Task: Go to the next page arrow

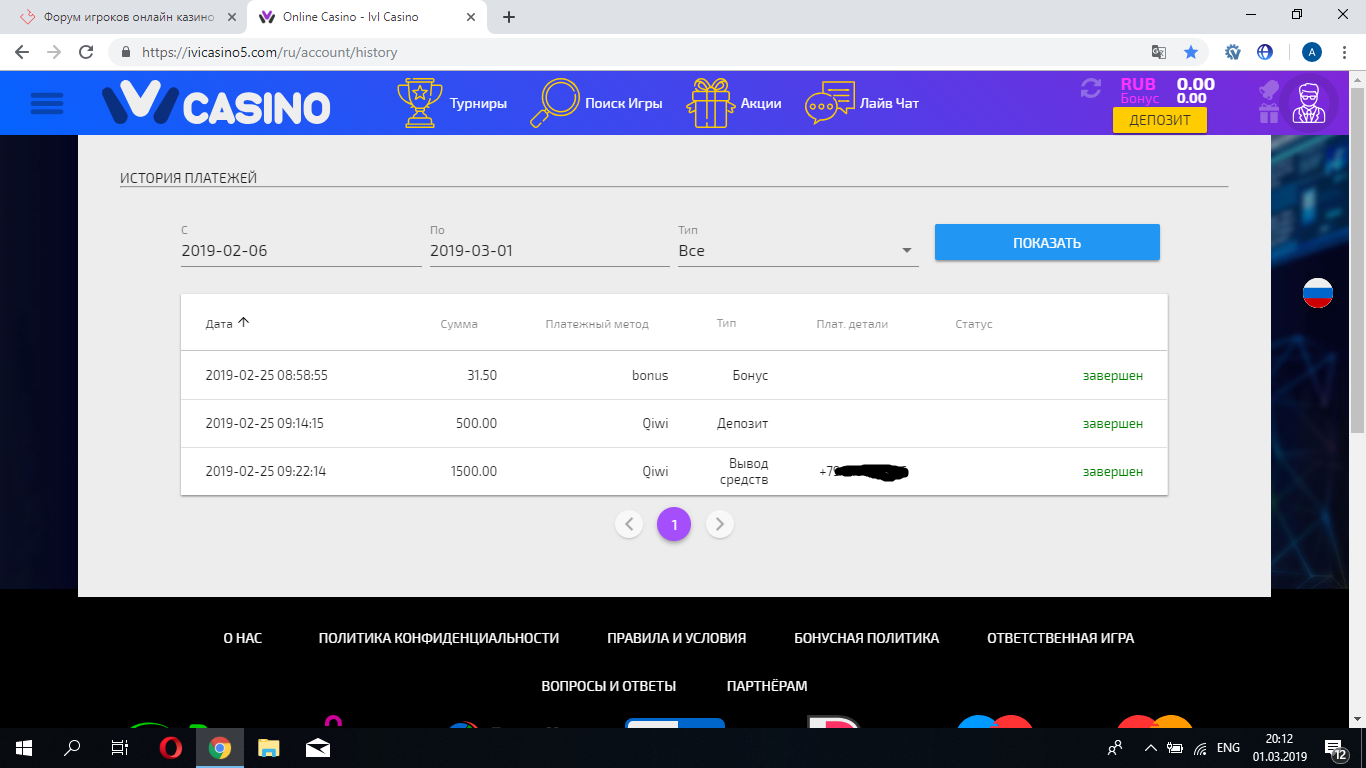Action: pyautogui.click(x=720, y=524)
